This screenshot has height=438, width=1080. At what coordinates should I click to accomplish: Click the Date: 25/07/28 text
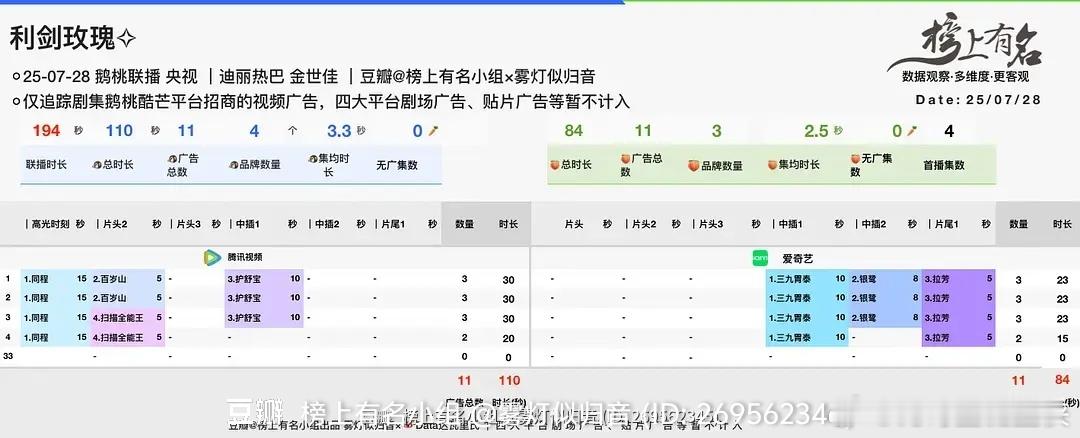coord(978,100)
